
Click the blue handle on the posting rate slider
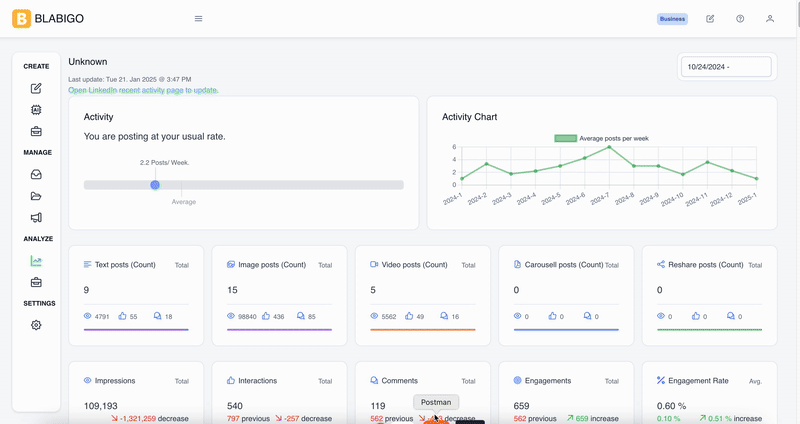155,184
